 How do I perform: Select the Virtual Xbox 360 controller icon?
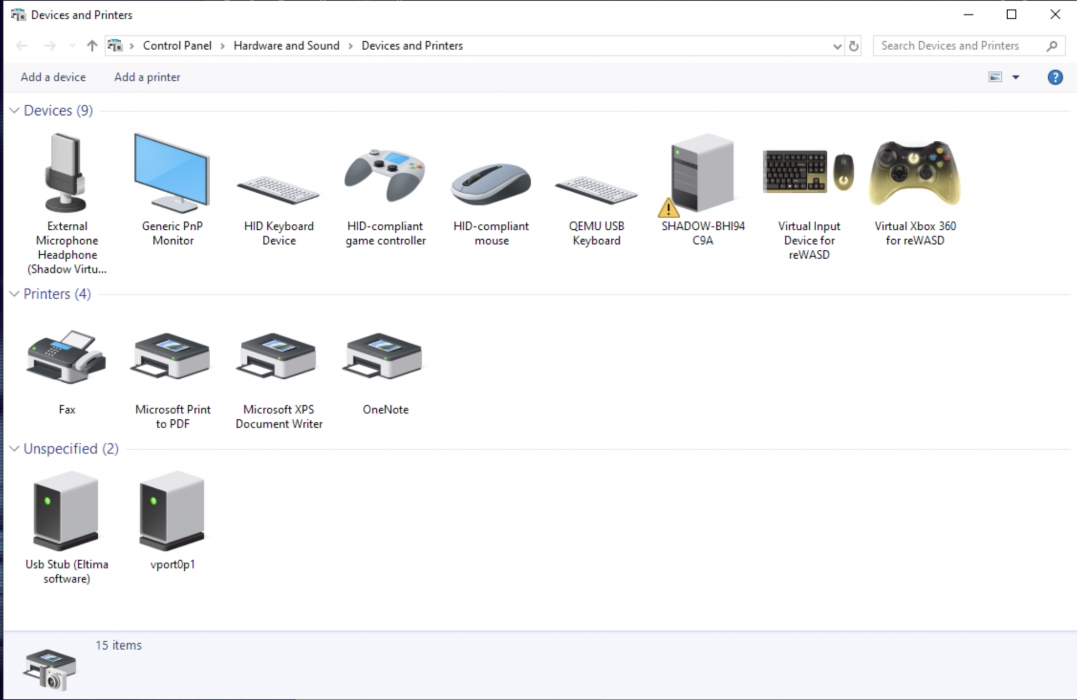[x=914, y=173]
